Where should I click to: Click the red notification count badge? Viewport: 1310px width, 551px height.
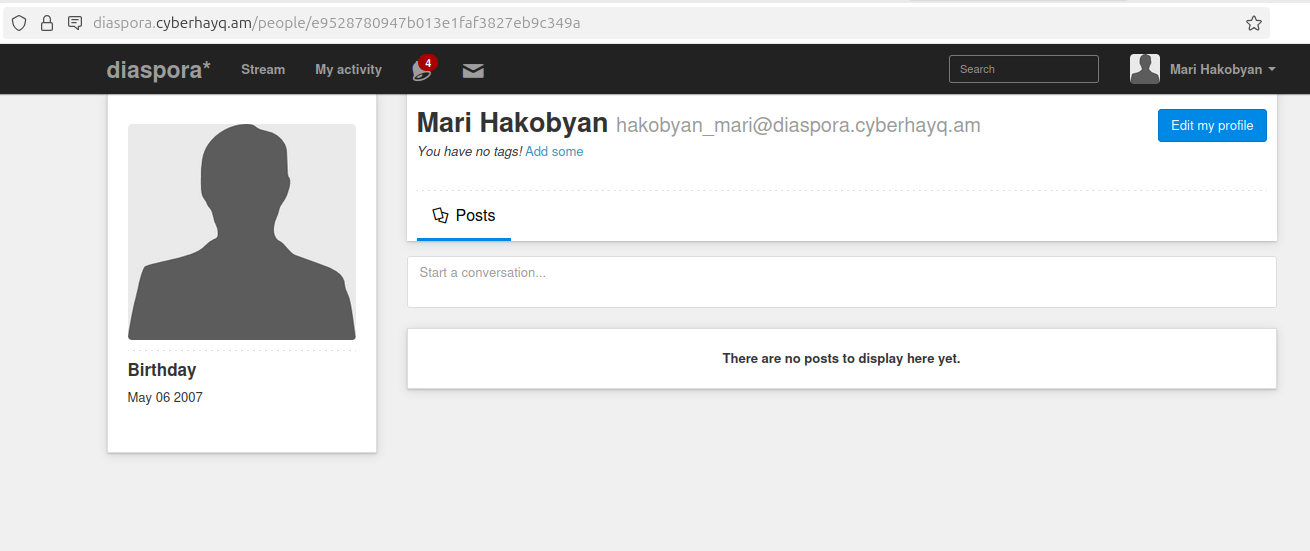coord(428,62)
